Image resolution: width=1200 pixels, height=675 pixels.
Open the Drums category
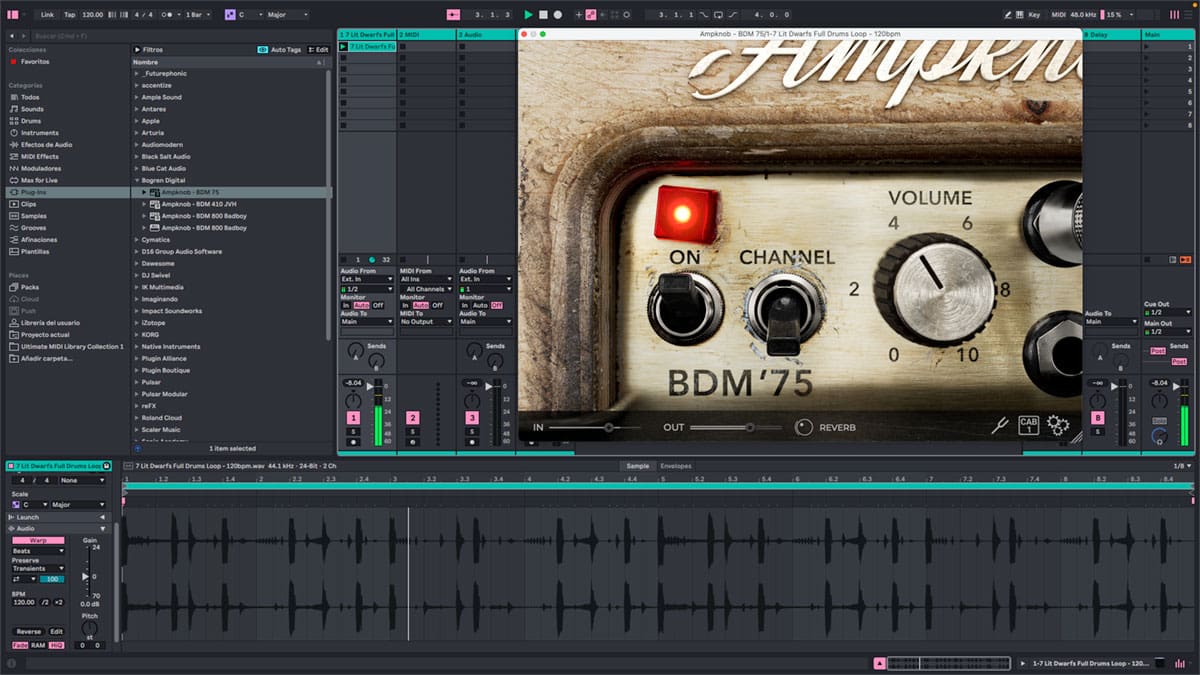(x=31, y=121)
